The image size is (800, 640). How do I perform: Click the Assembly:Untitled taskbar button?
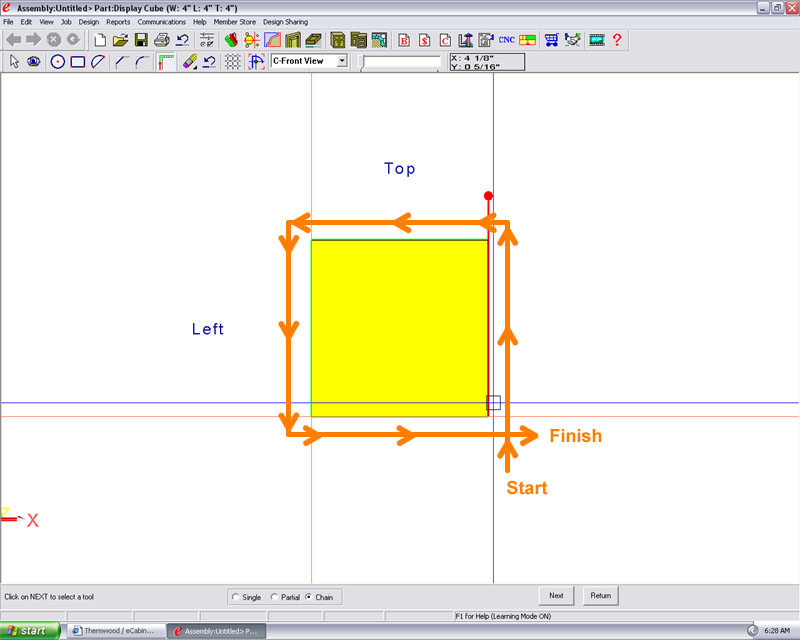217,631
